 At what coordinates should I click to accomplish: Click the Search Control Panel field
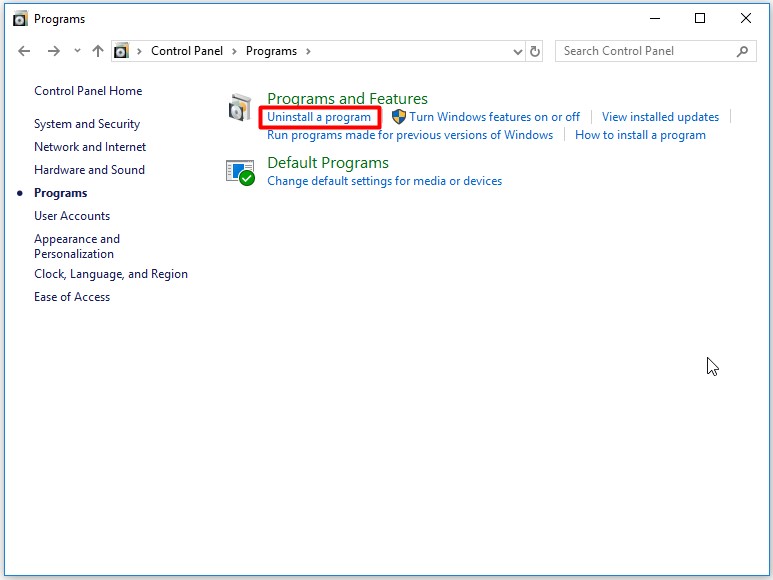[648, 51]
